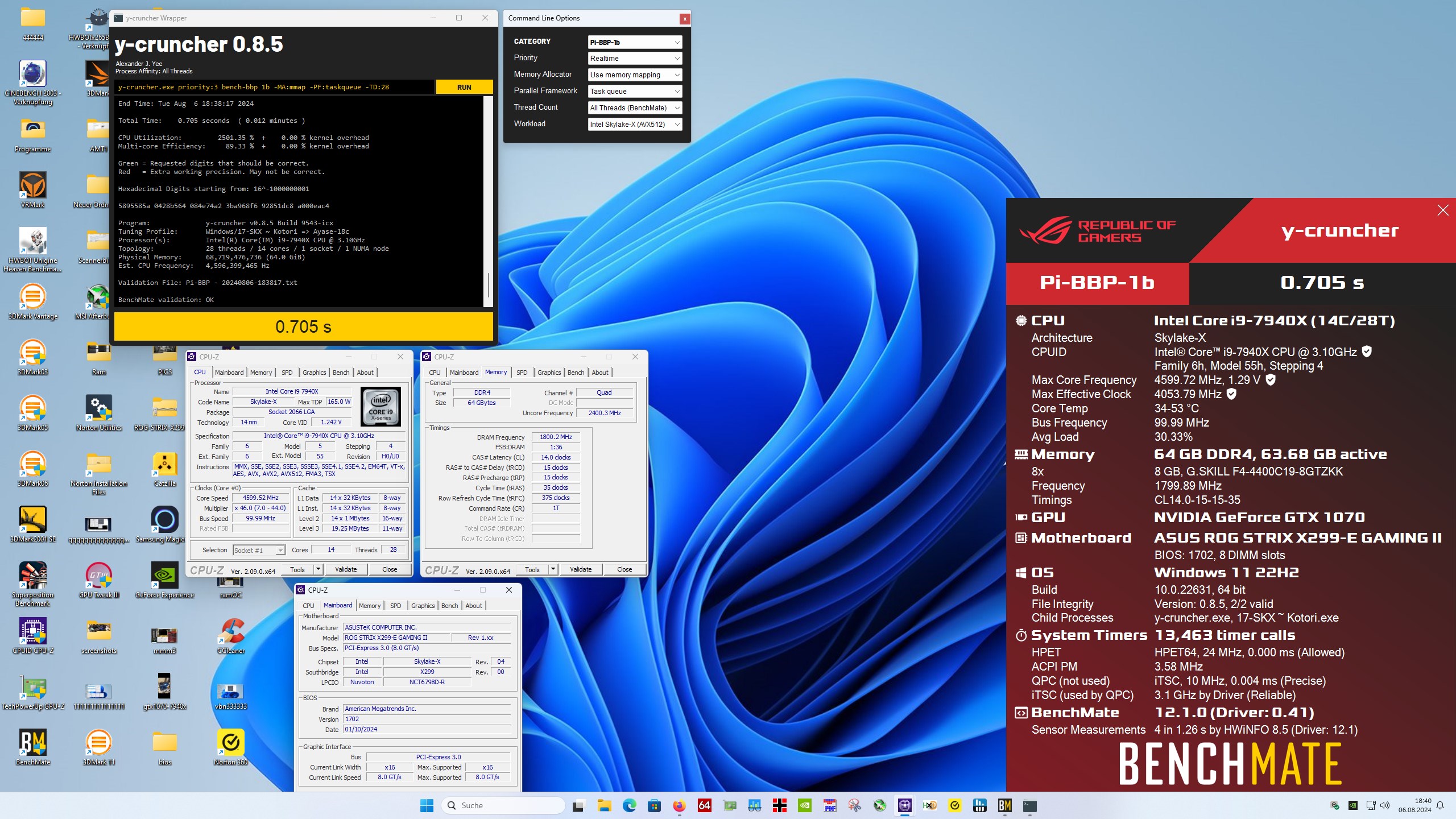This screenshot has height=819, width=1456.
Task: Click the taskbar Suche search box
Action: point(503,805)
